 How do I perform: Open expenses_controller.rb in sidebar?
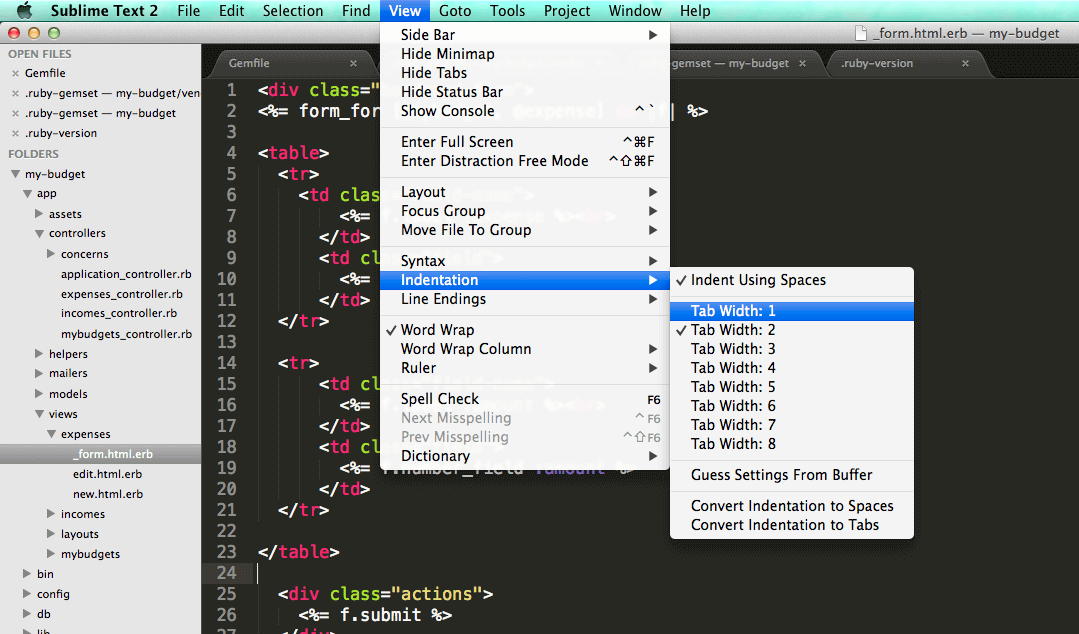(x=122, y=294)
